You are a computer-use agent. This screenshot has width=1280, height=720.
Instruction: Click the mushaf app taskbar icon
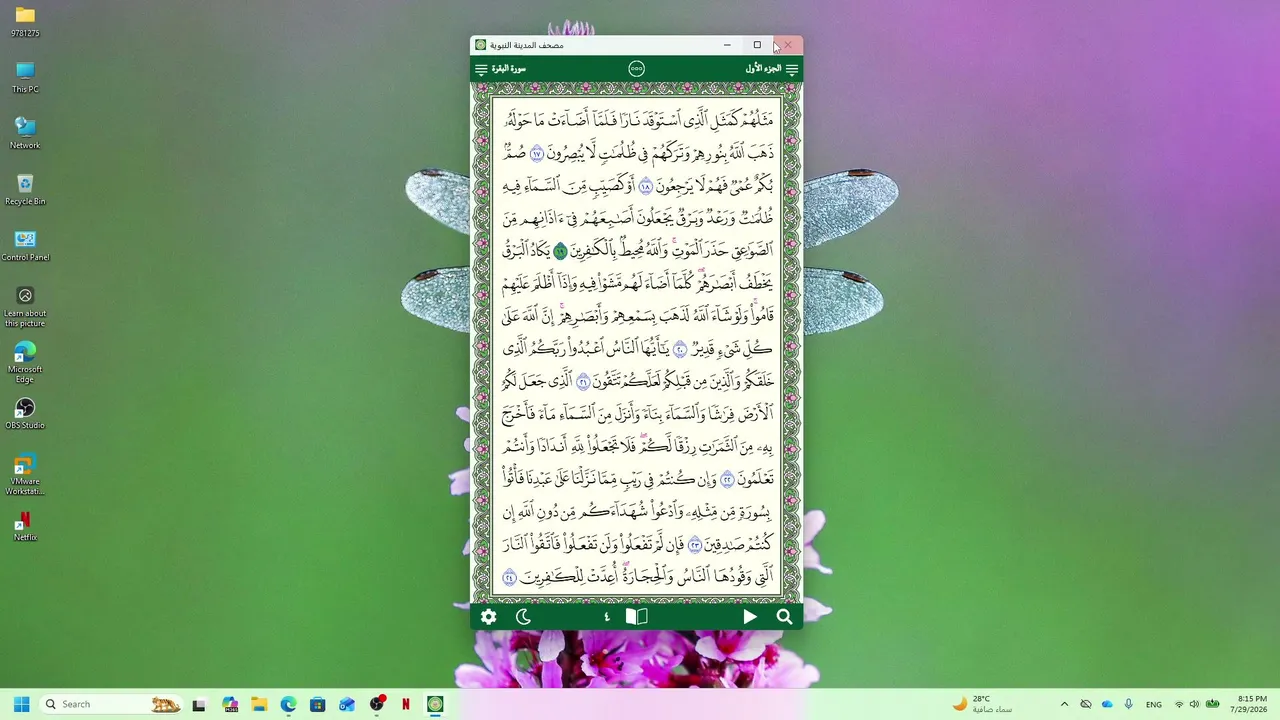click(435, 704)
